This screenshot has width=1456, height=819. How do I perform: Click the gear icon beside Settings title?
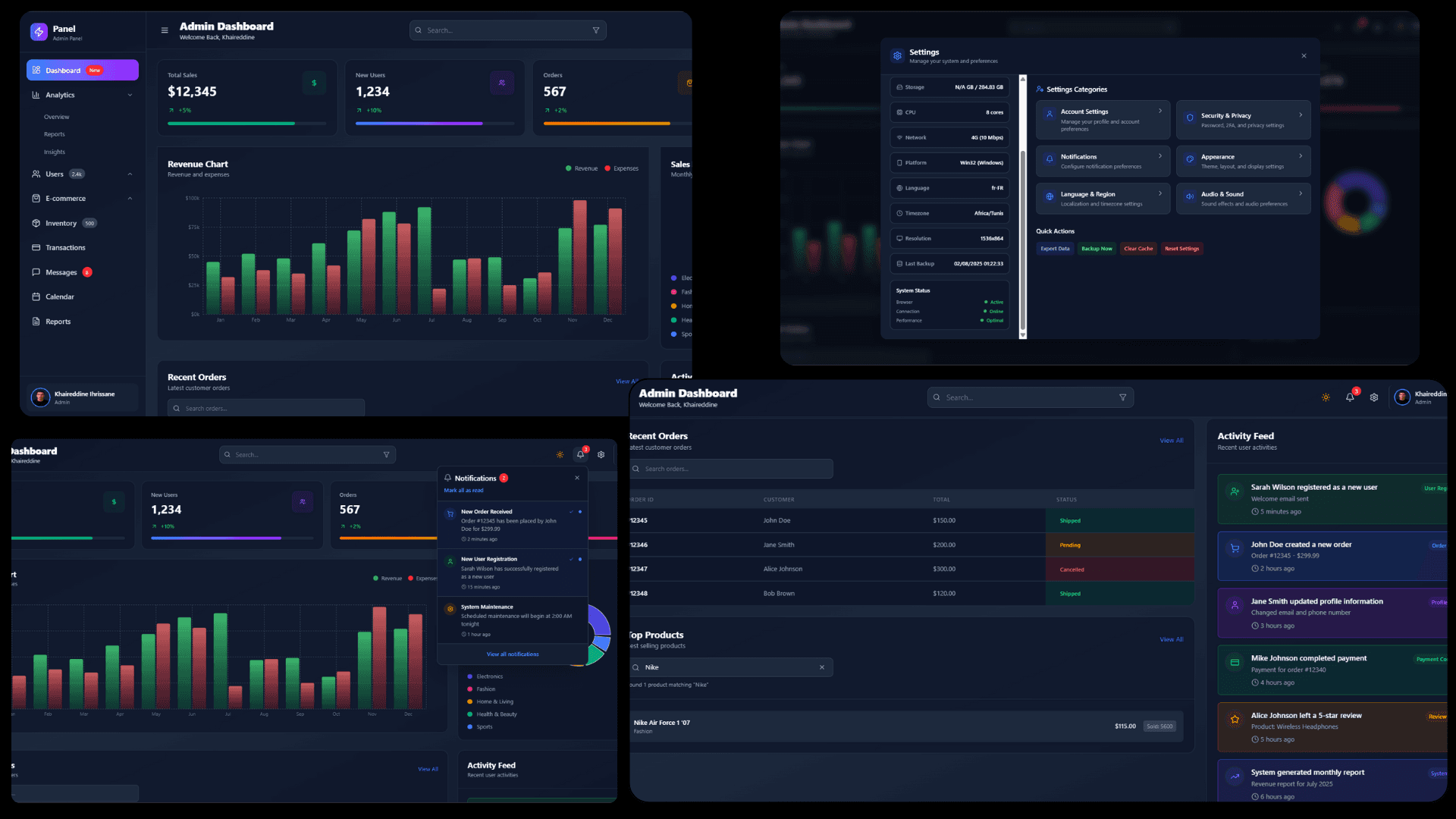pyautogui.click(x=897, y=55)
